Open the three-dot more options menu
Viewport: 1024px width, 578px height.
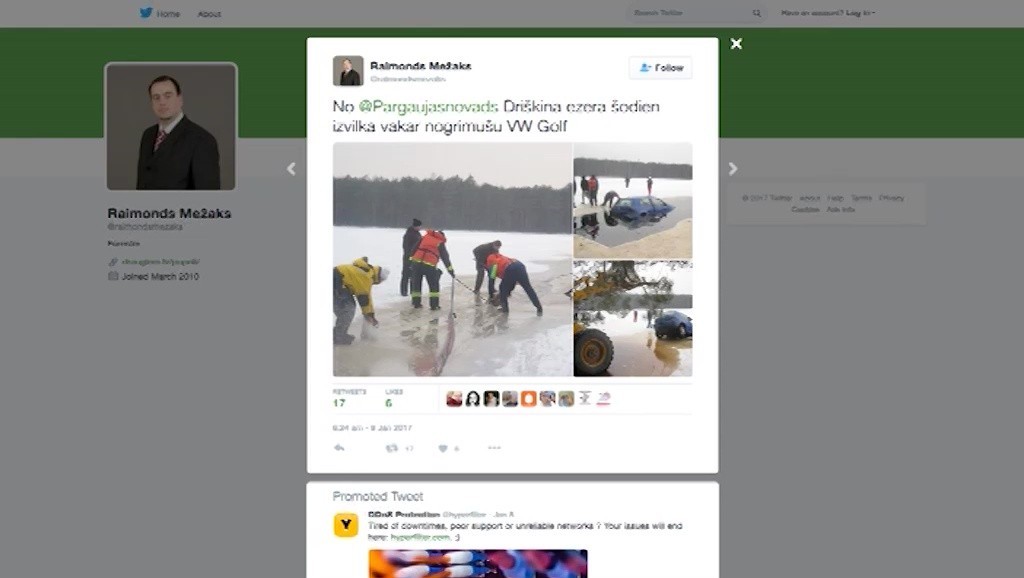494,448
